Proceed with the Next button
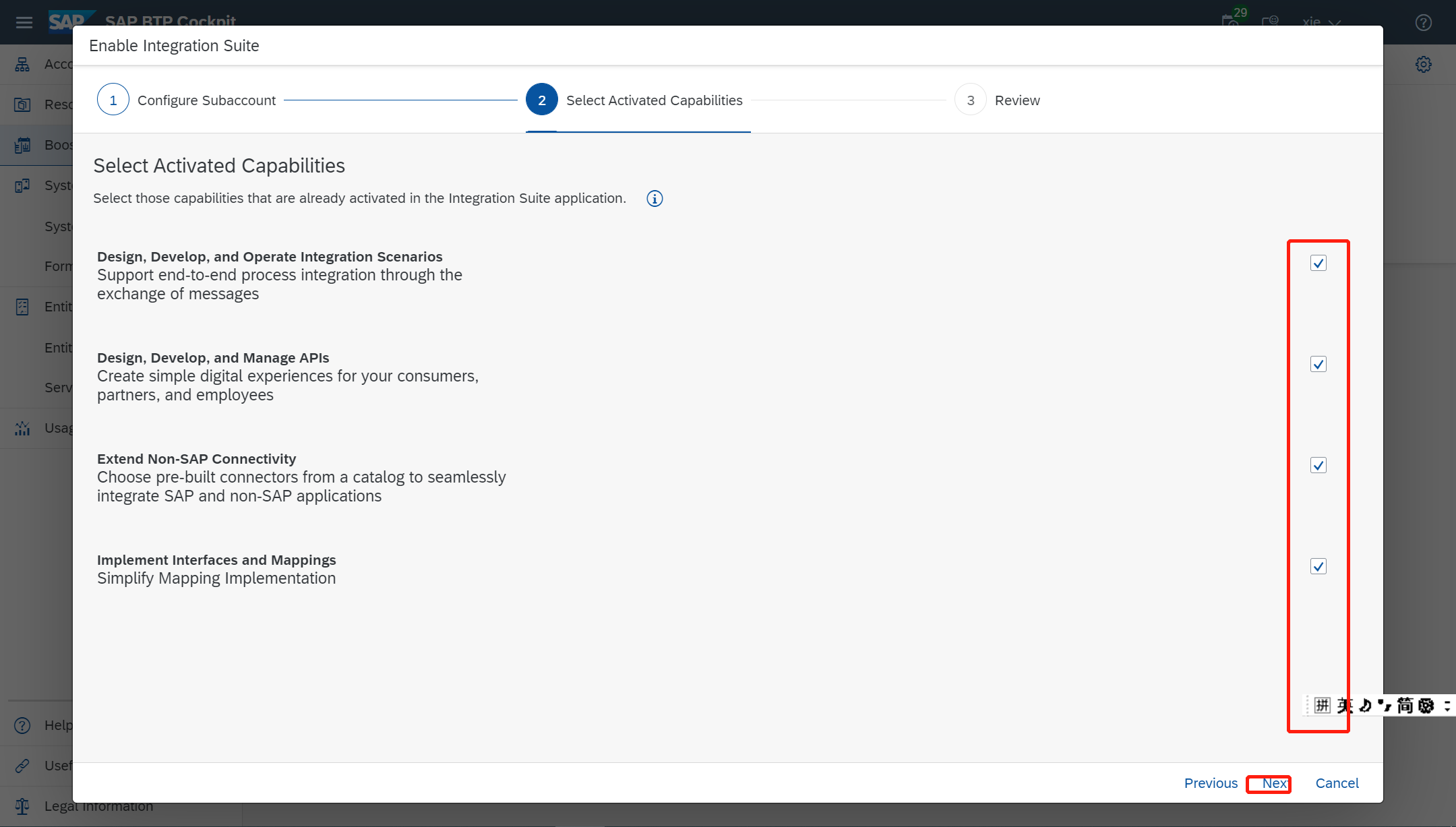Image resolution: width=1456 pixels, height=827 pixels. (1275, 783)
